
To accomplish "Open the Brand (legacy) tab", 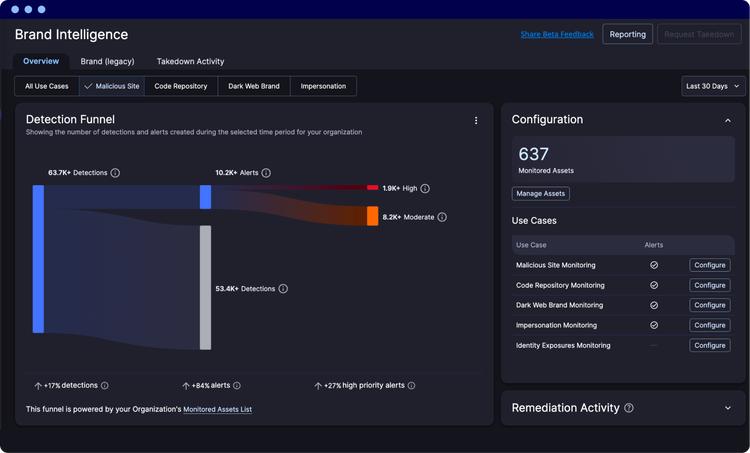I will [107, 61].
